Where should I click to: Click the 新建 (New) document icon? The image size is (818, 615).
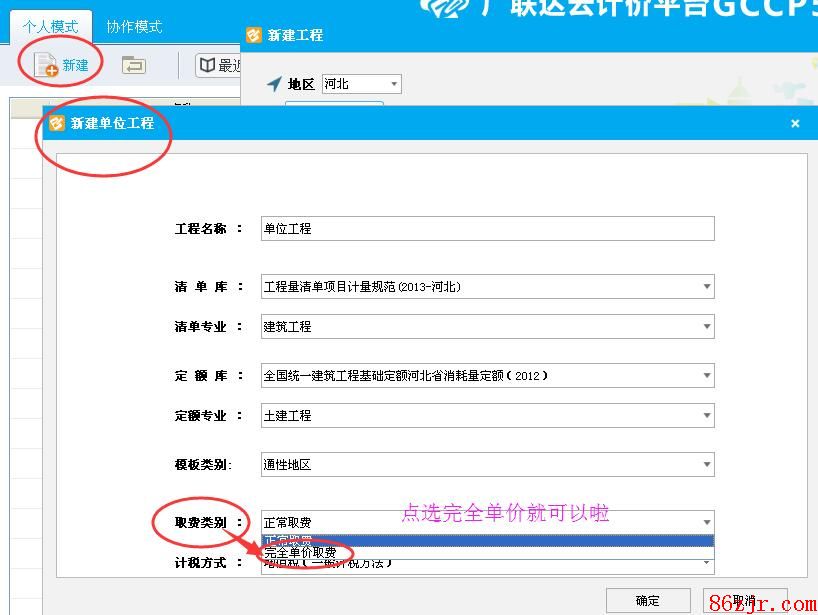[x=46, y=65]
